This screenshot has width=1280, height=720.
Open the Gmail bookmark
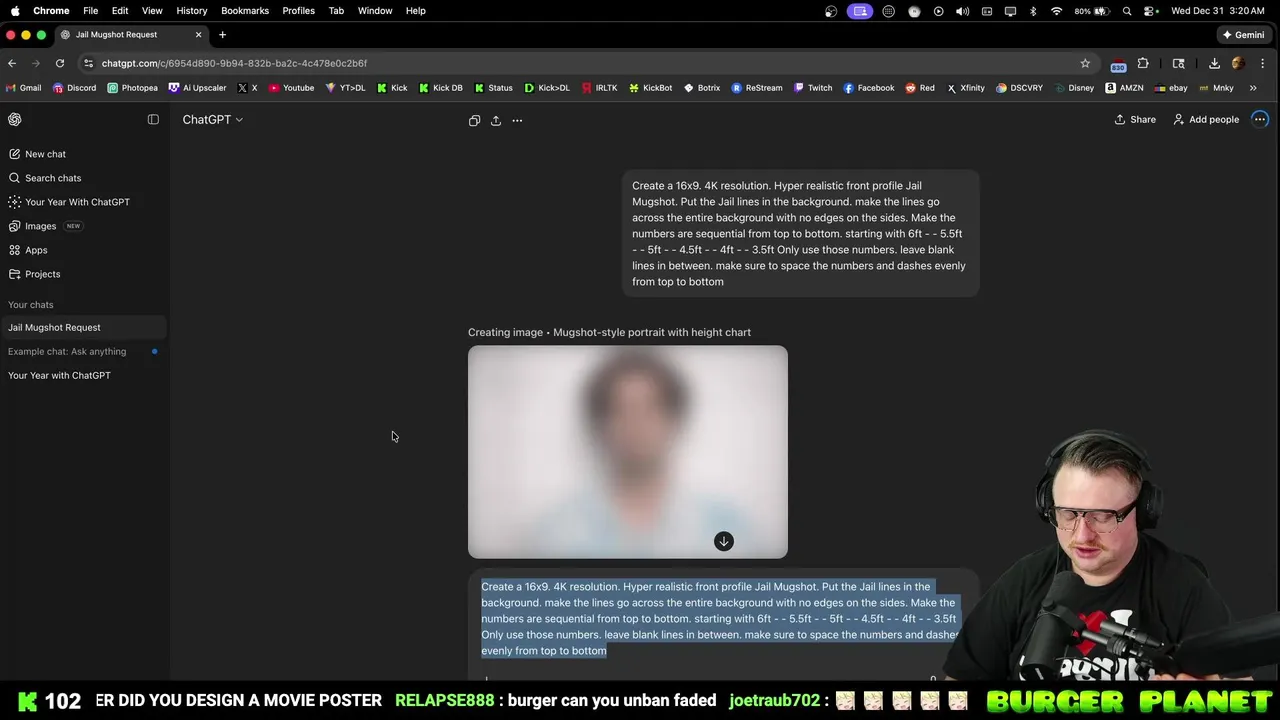coord(24,88)
